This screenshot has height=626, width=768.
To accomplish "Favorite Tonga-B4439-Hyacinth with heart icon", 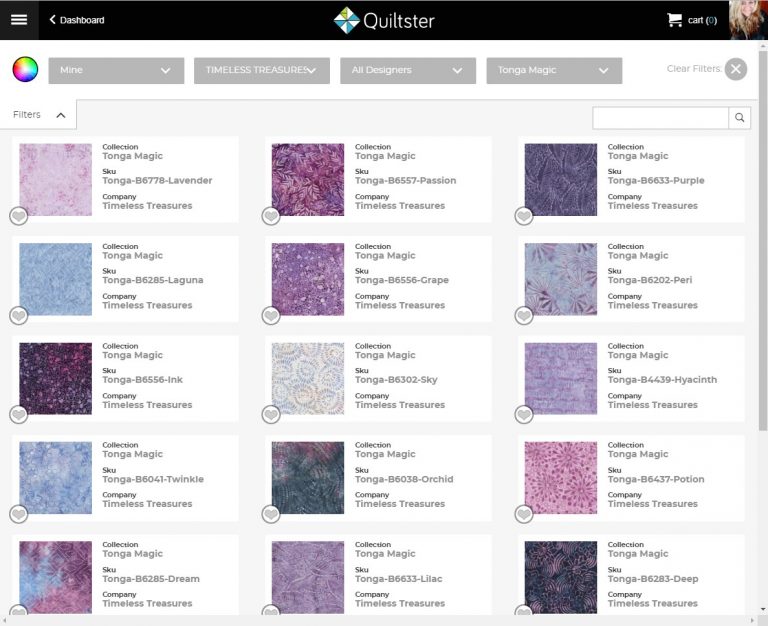I will click(524, 415).
